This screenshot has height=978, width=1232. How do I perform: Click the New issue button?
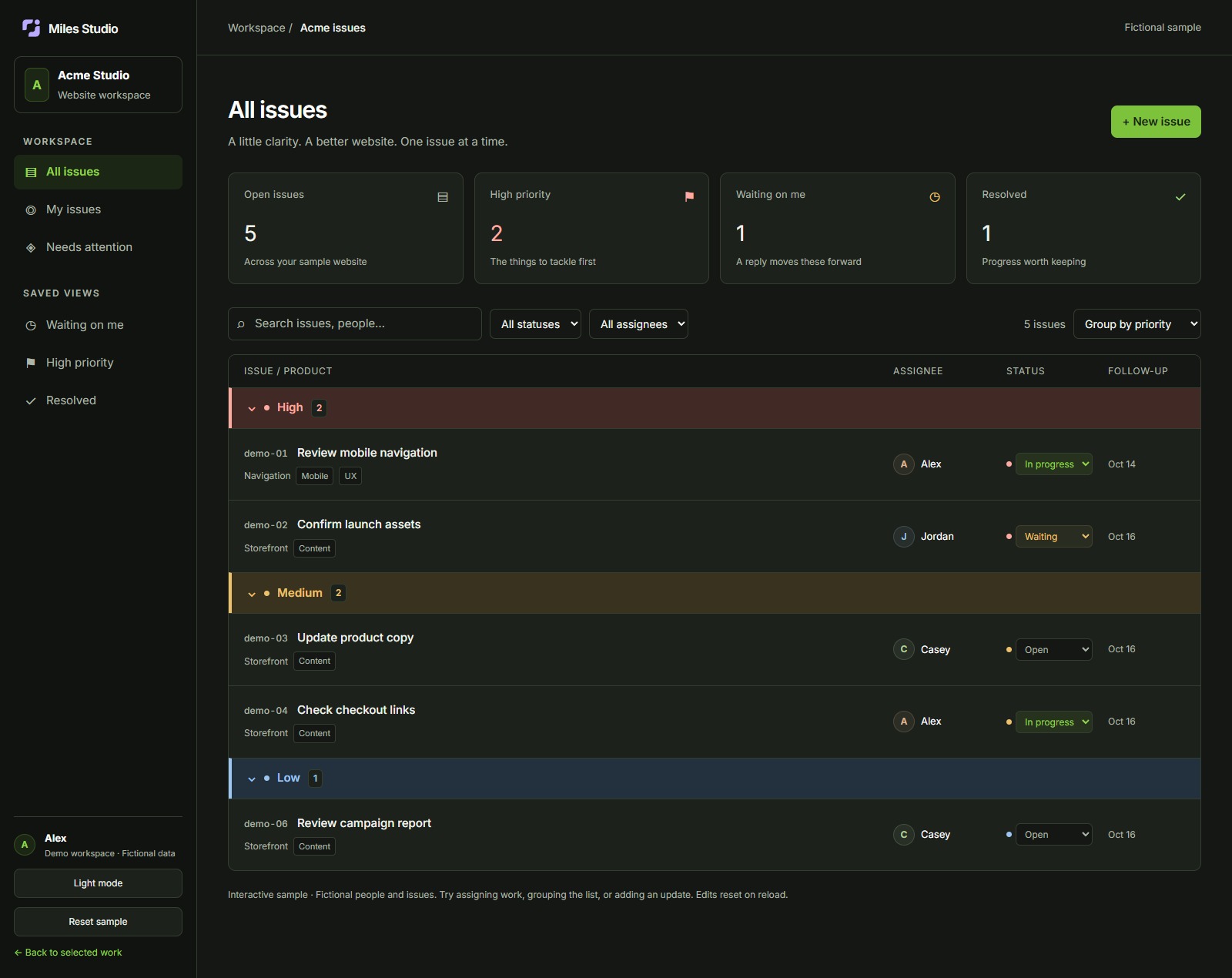click(x=1156, y=122)
